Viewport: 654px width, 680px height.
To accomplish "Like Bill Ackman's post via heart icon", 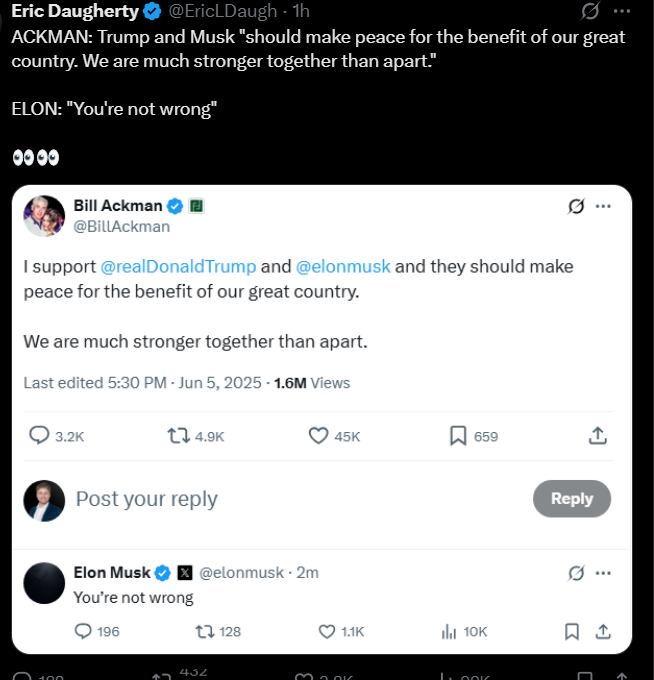I will tap(319, 436).
